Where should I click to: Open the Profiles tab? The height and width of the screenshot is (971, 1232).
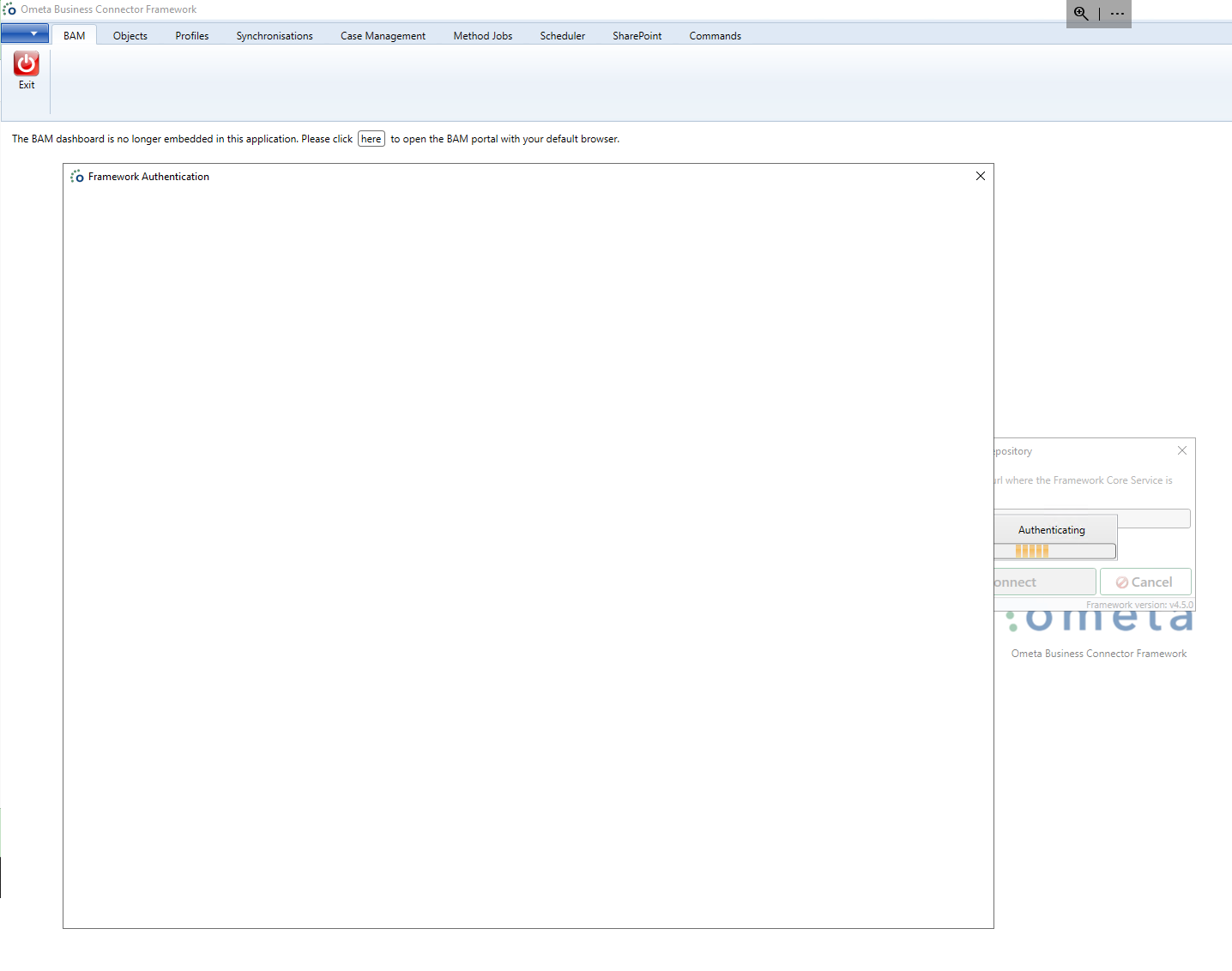[192, 35]
